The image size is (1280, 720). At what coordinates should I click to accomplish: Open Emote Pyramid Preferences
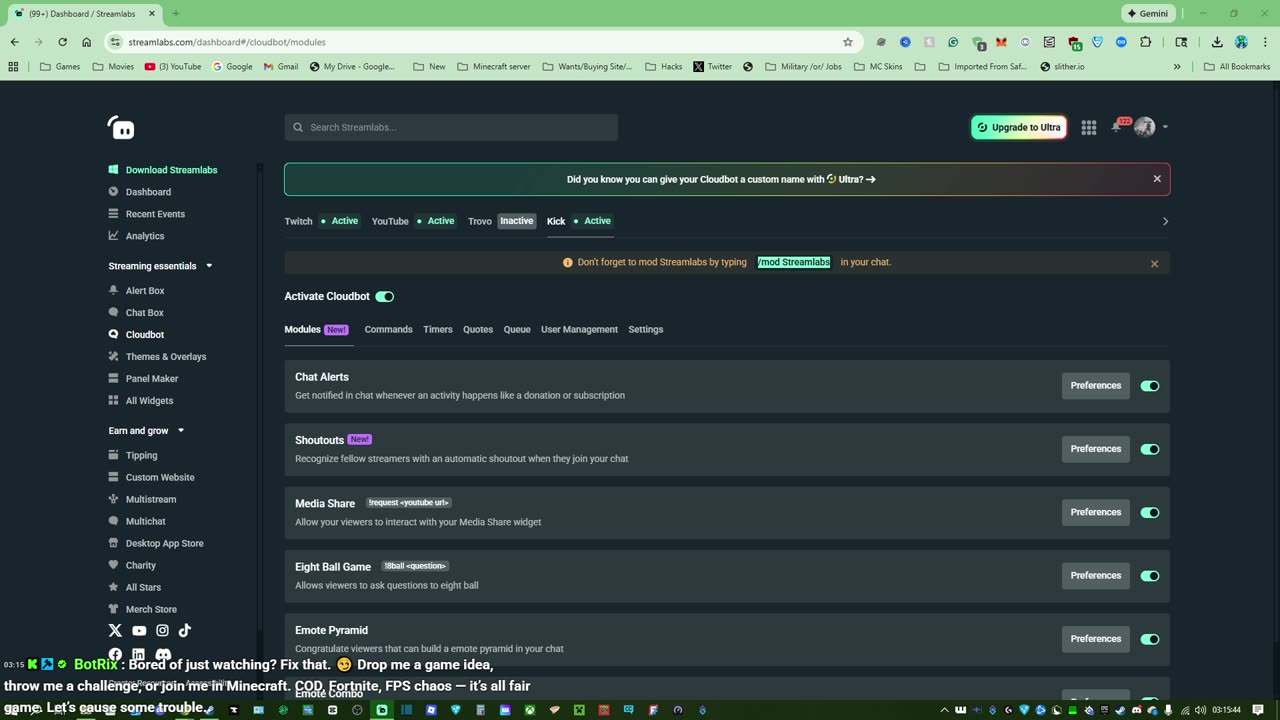coord(1096,639)
